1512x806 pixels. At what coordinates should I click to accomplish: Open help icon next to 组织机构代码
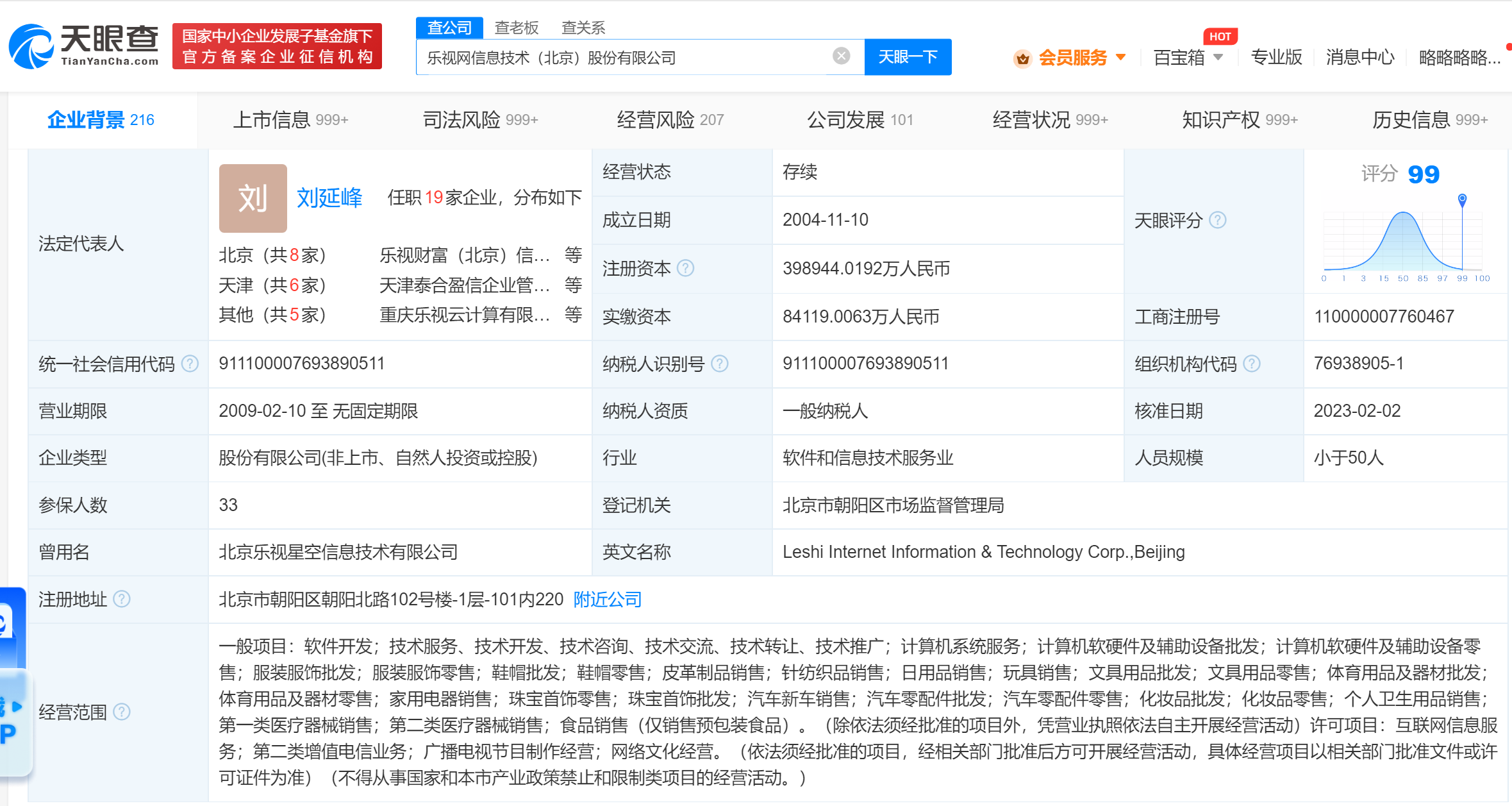pyautogui.click(x=1252, y=364)
